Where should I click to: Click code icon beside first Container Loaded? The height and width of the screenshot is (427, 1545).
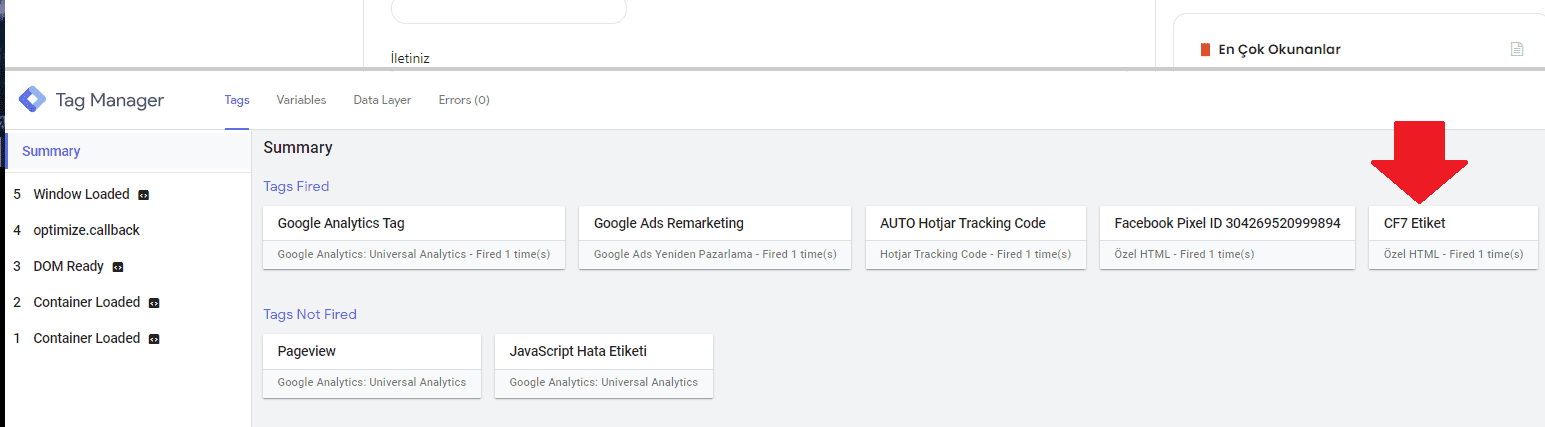[x=154, y=339]
